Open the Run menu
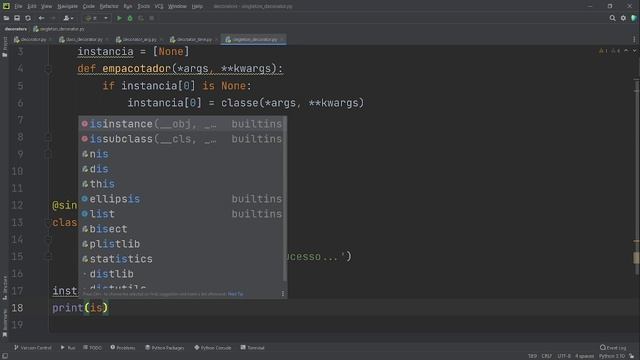Viewport: 640px width, 360px height. click(128, 6)
